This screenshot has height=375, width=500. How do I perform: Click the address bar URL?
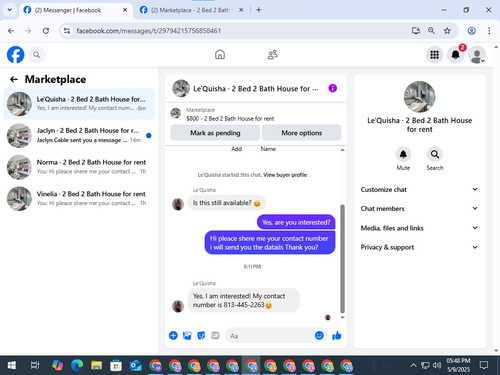tap(149, 31)
